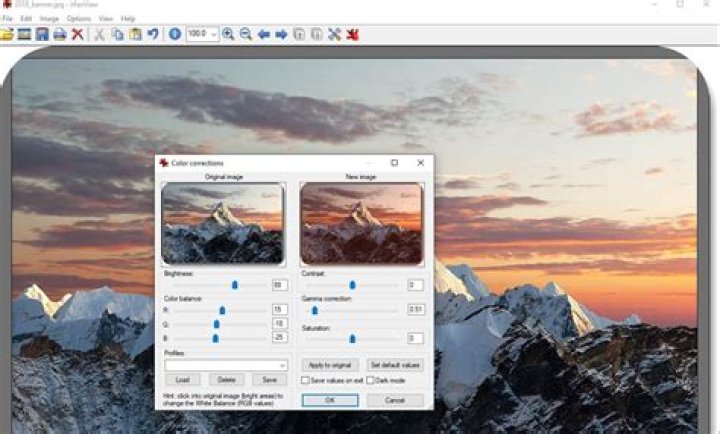Click the Brightness slider handle

pyautogui.click(x=236, y=285)
